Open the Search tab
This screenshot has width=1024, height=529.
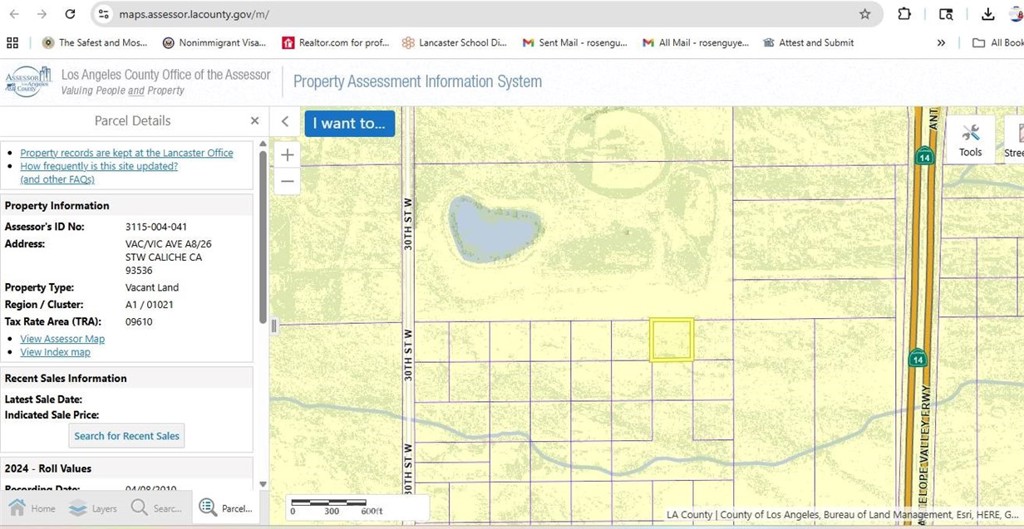(156, 508)
